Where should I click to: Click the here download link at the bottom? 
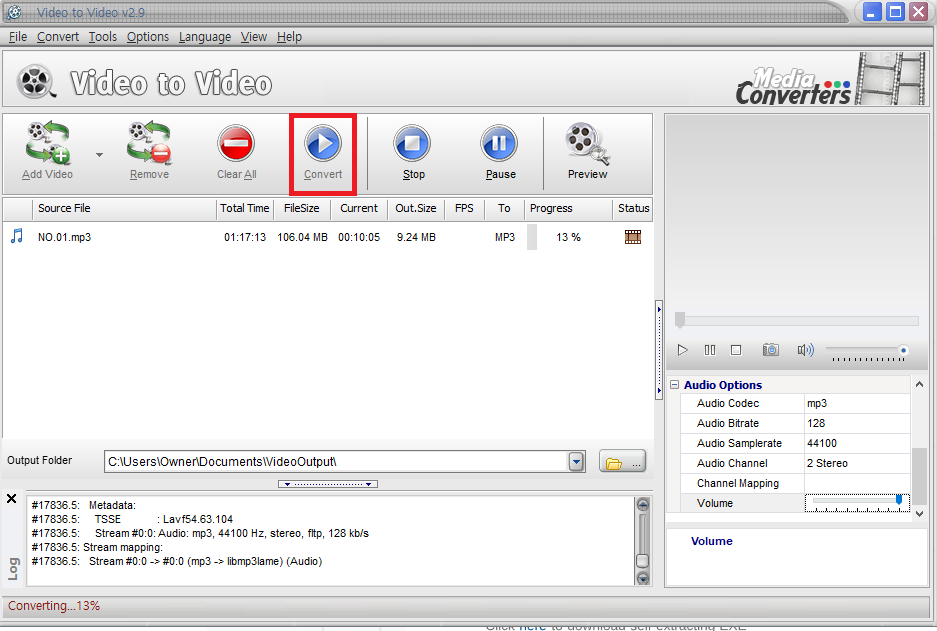pyautogui.click(x=530, y=625)
